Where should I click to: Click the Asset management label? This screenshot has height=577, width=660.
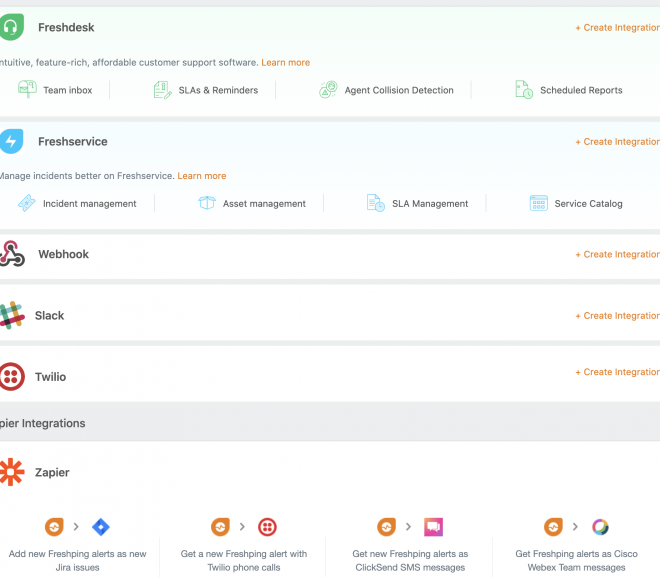click(264, 204)
